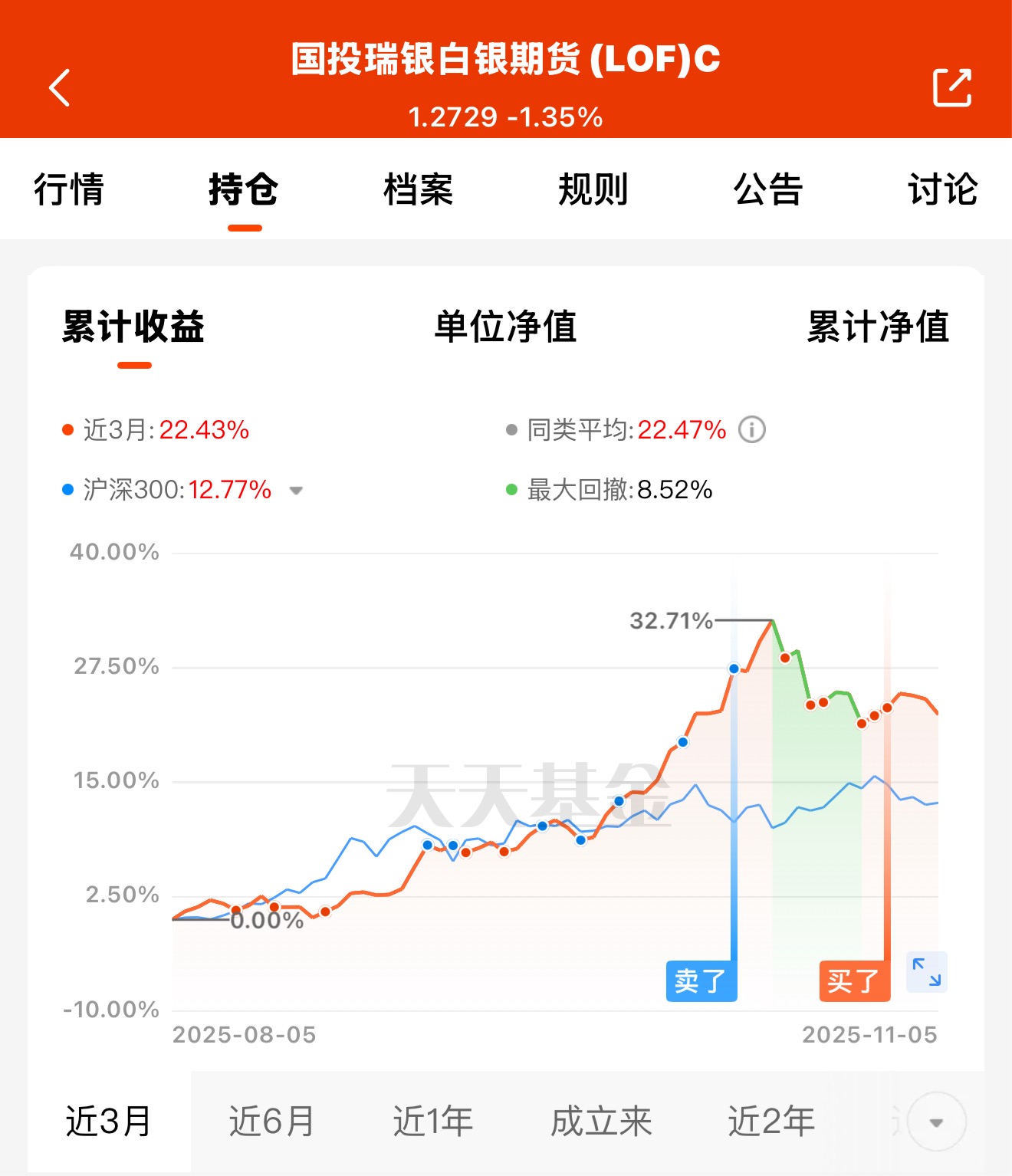This screenshot has height=1176, width=1012.
Task: Open info icon beside 同类平均
Action: [x=751, y=429]
